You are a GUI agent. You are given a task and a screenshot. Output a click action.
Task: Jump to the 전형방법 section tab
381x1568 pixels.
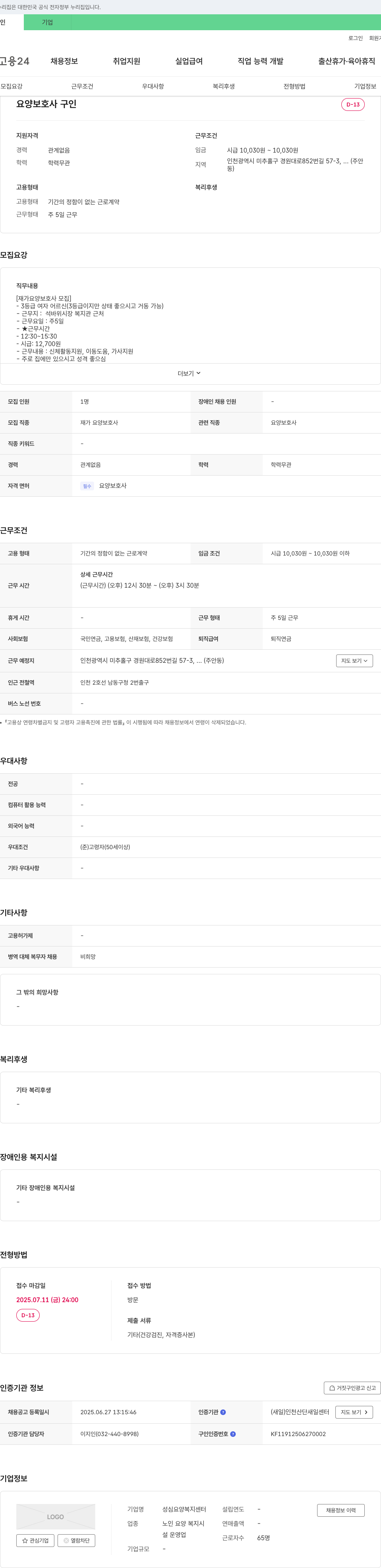[294, 87]
